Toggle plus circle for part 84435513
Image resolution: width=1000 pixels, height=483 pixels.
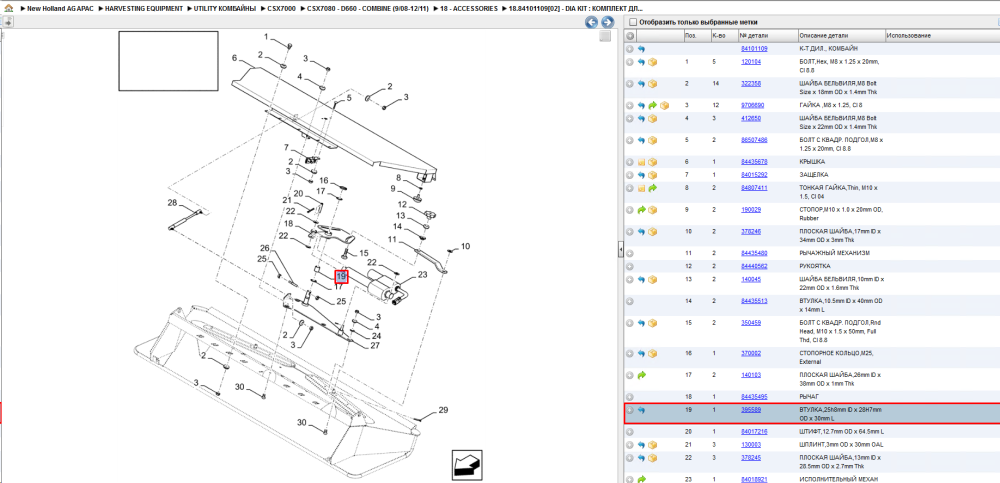tap(630, 301)
